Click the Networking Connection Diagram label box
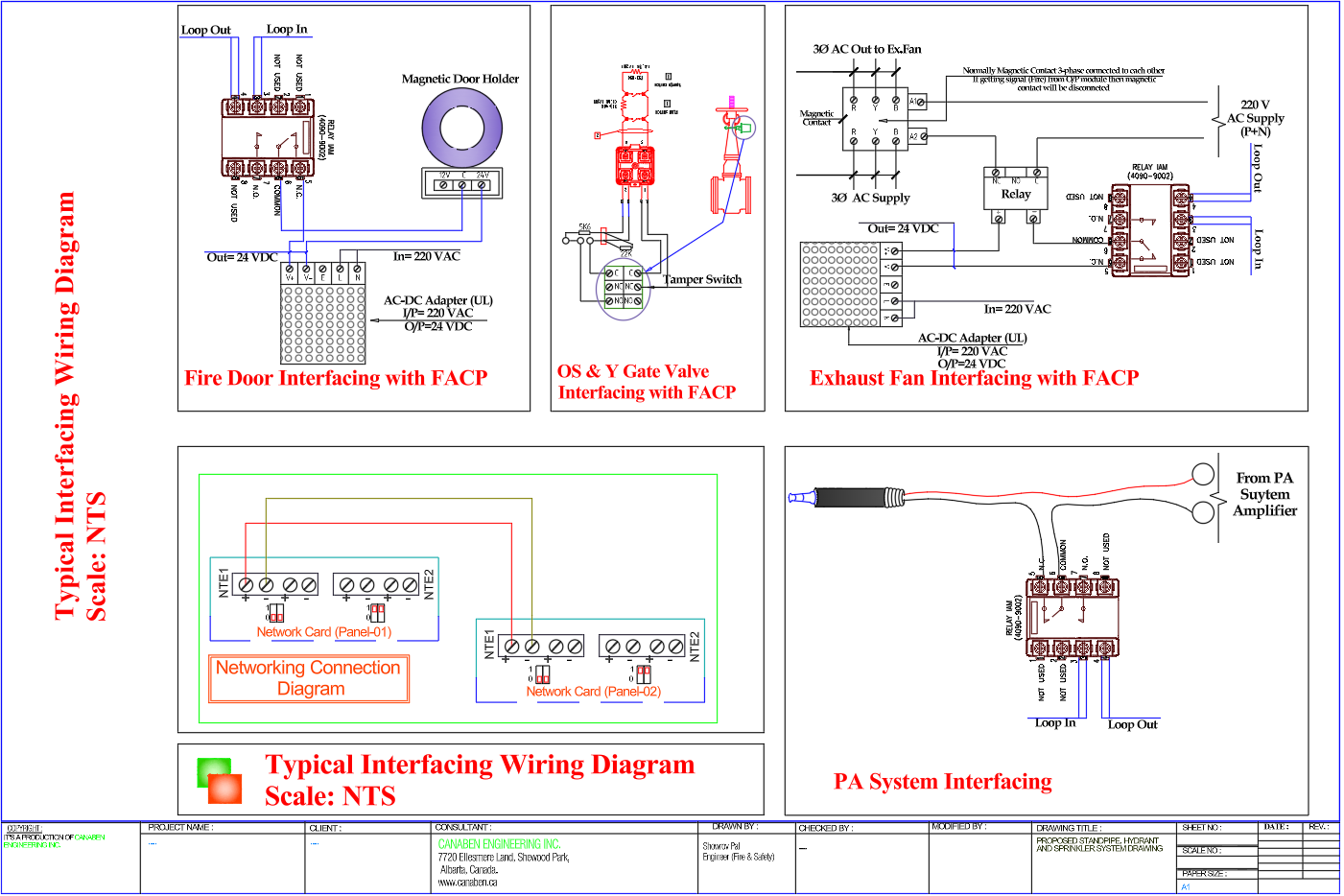This screenshot has width=1344, height=896. tap(309, 678)
